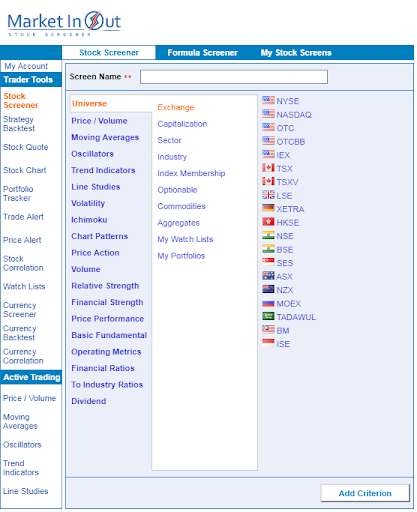Open the Formula Screener tab
The image size is (417, 512).
click(202, 53)
